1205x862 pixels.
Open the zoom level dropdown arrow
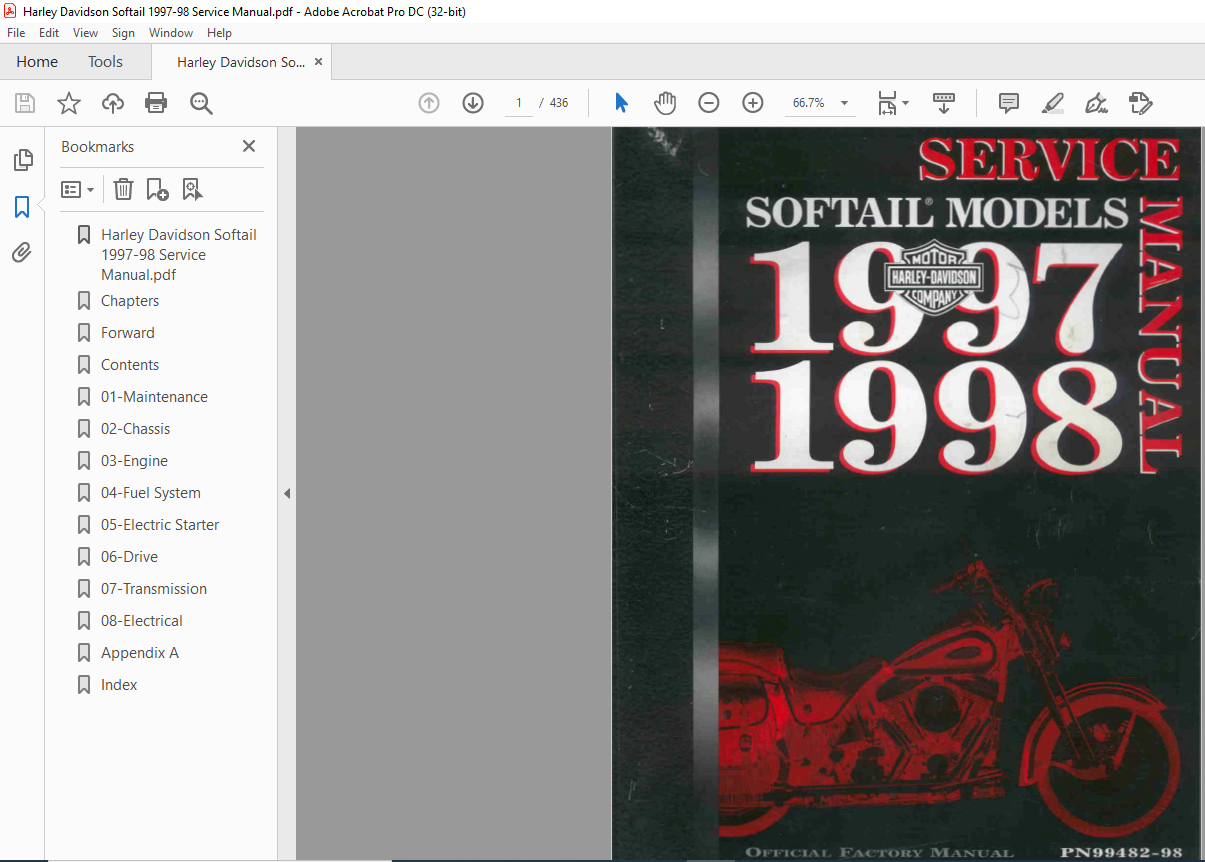844,103
